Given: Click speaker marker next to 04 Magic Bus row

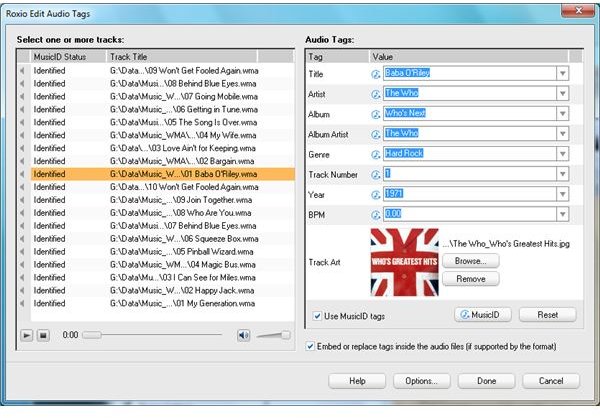Looking at the screenshot, I should click(23, 265).
